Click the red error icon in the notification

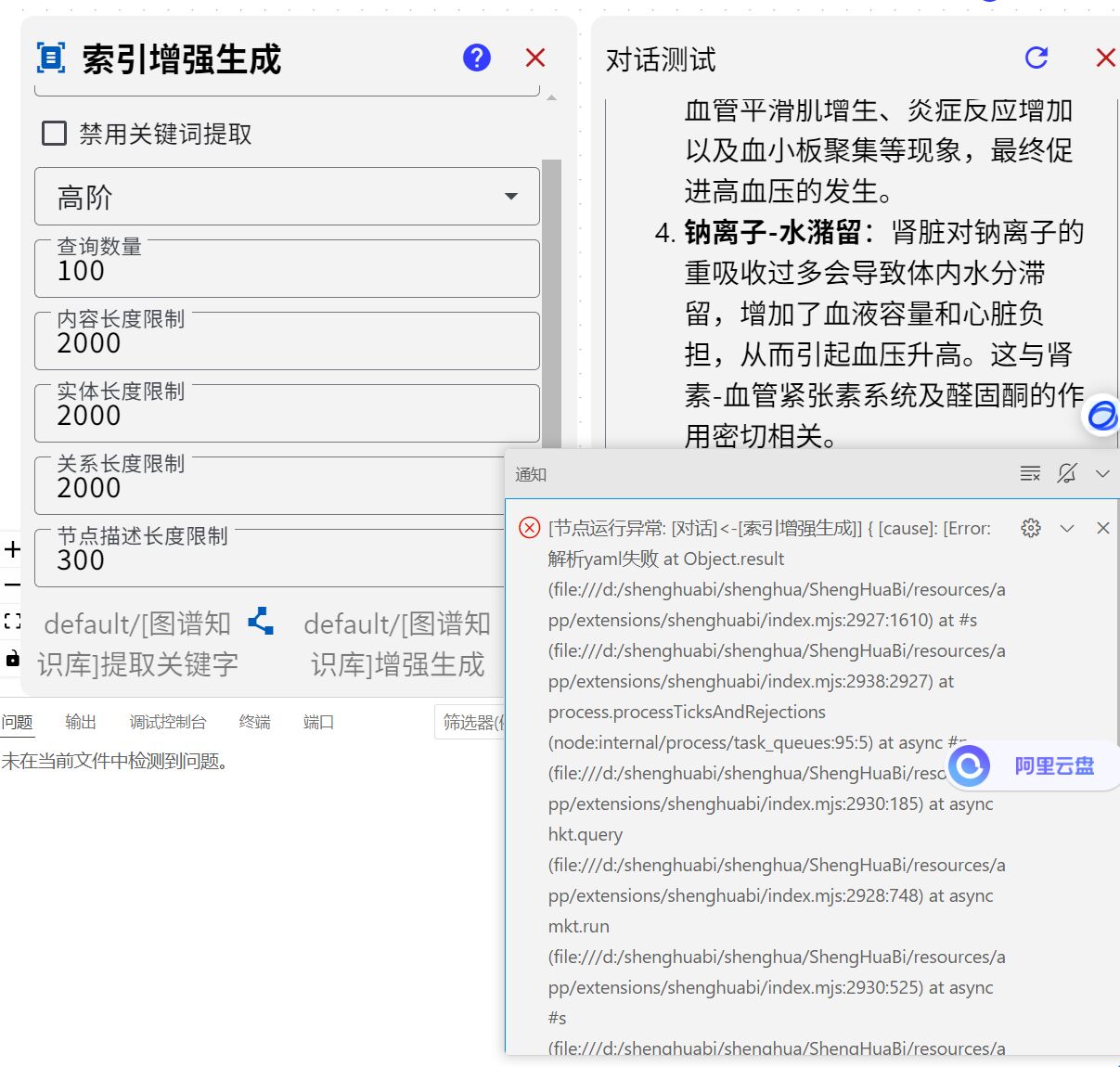click(x=529, y=528)
